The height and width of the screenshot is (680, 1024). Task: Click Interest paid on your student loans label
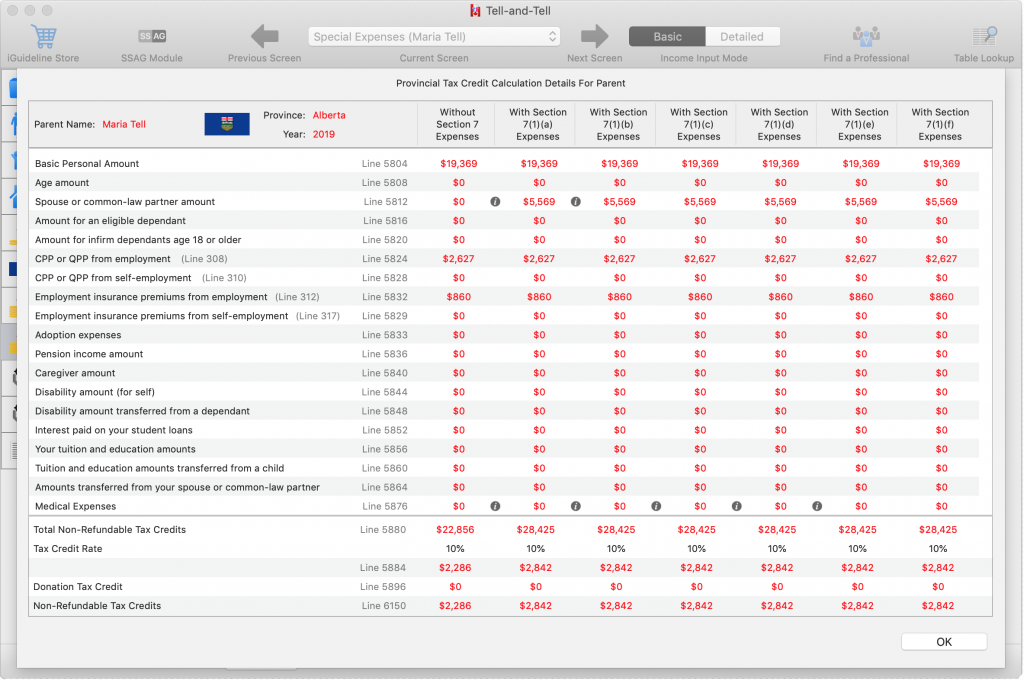[x=114, y=430]
